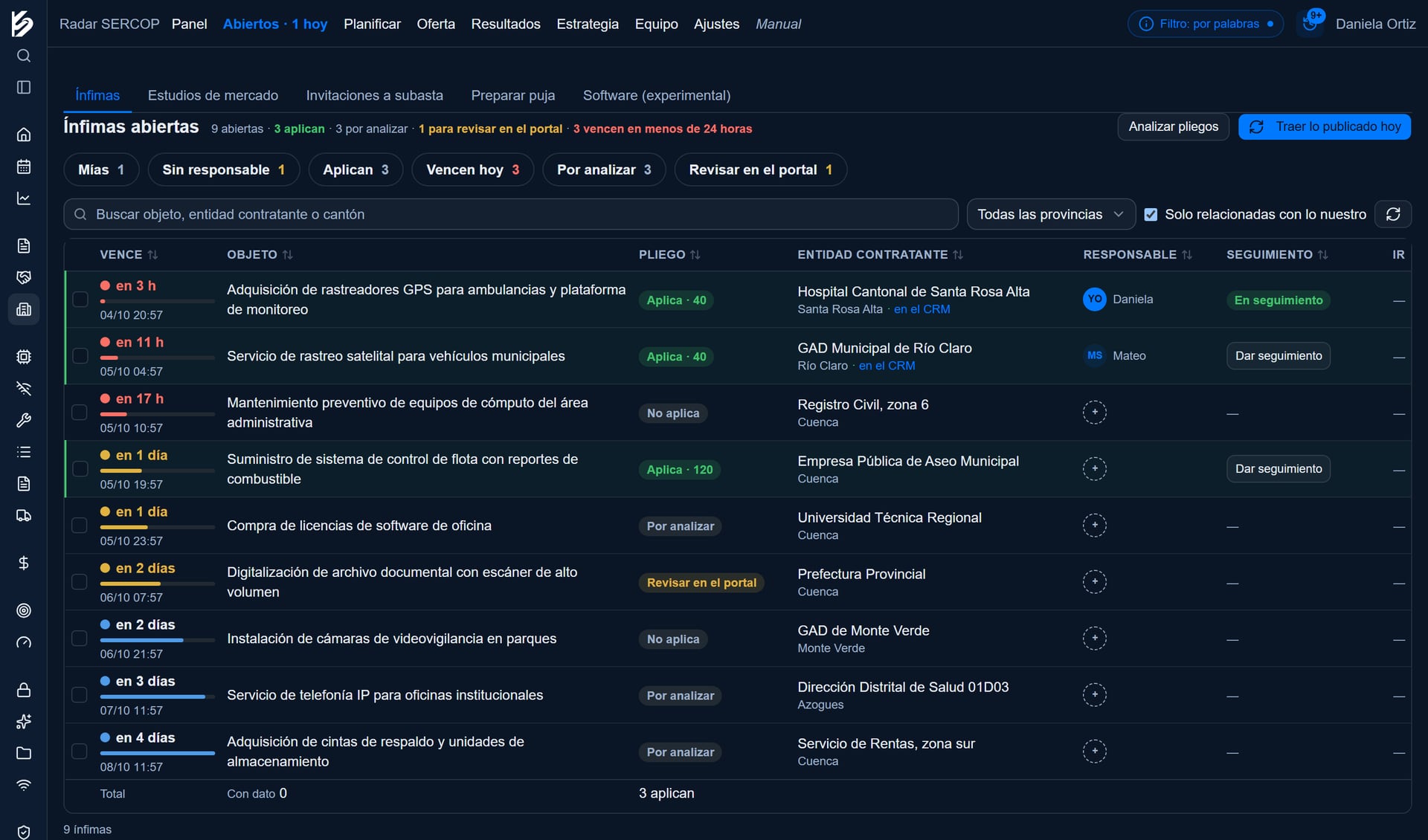Open the CPU chip icon in the sidebar
This screenshot has width=1428, height=840.
[24, 357]
